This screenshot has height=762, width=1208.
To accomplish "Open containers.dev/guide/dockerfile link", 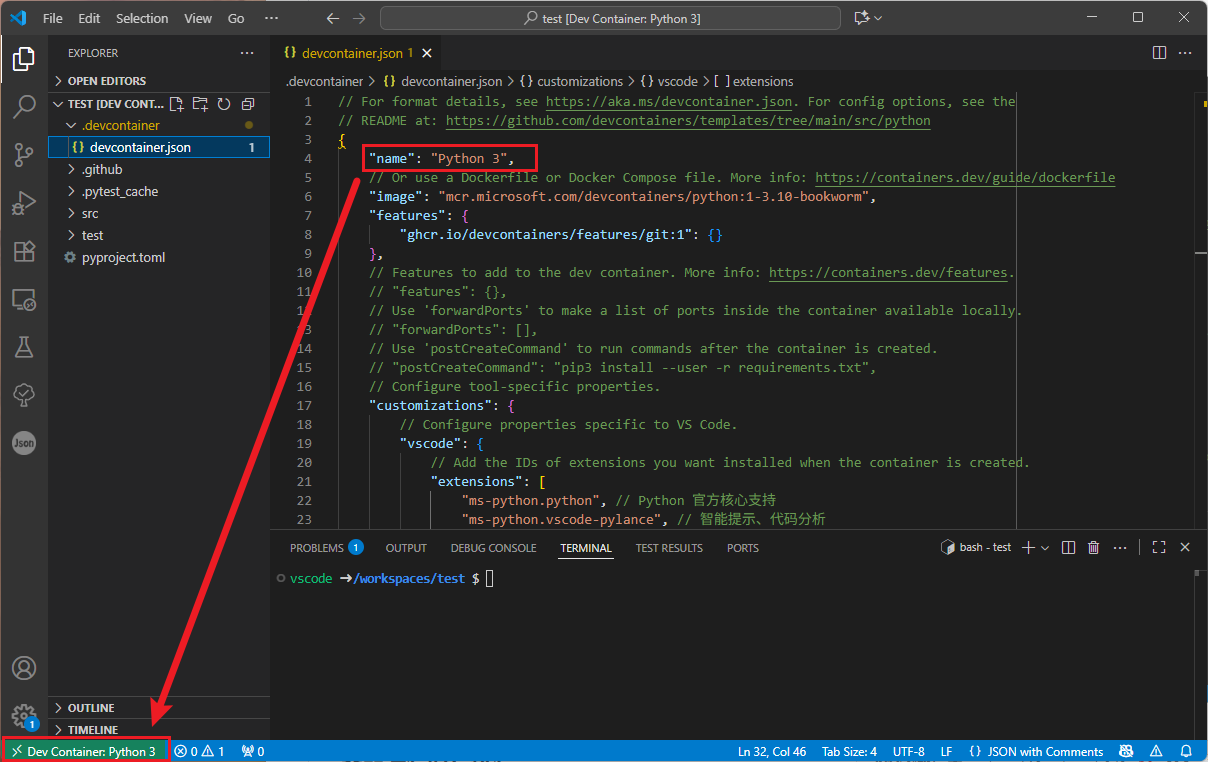I will coord(965,177).
